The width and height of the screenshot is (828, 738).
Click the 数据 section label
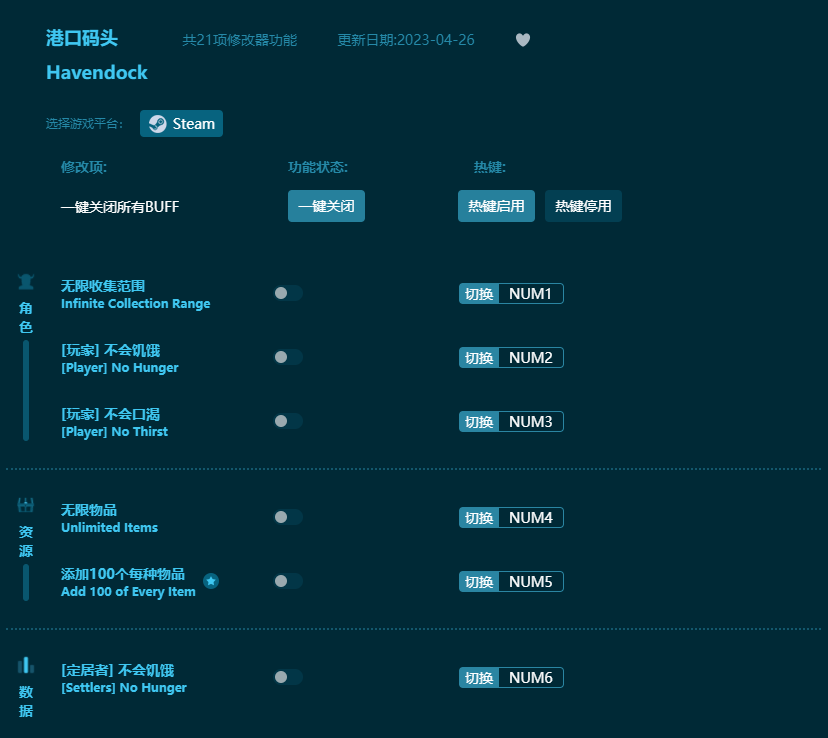pos(26,702)
